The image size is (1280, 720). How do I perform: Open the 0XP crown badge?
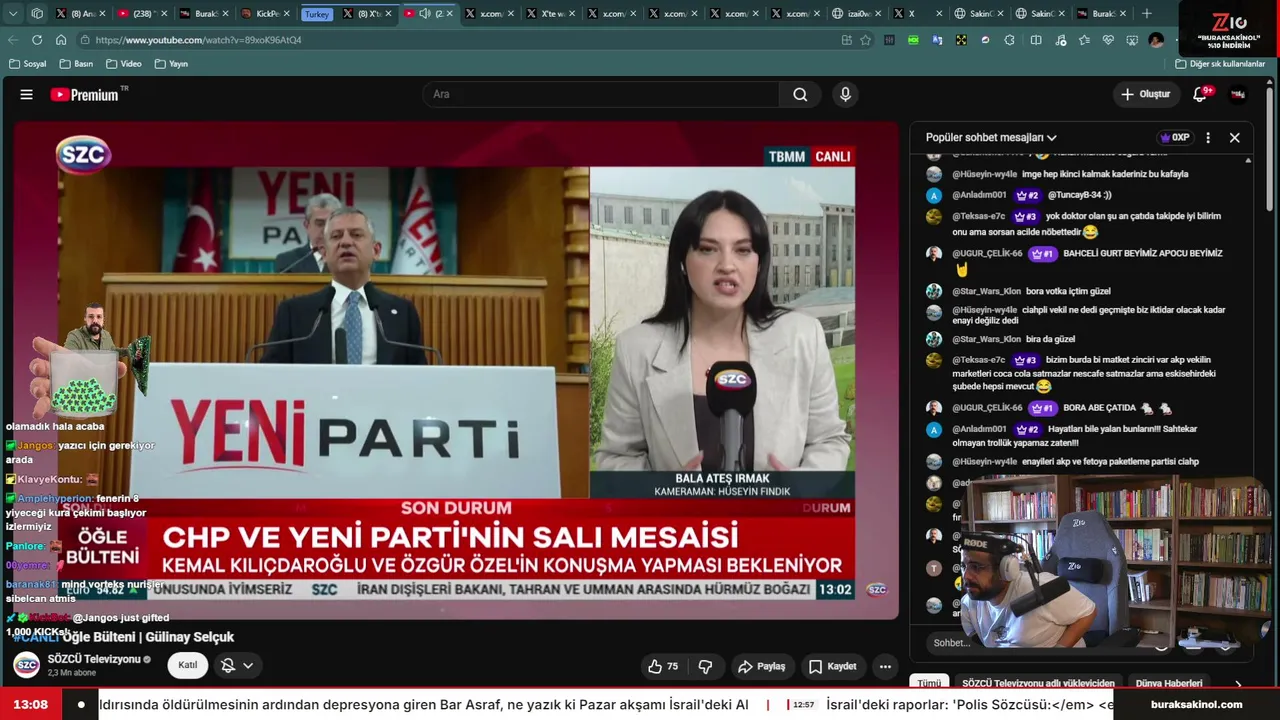click(1174, 138)
